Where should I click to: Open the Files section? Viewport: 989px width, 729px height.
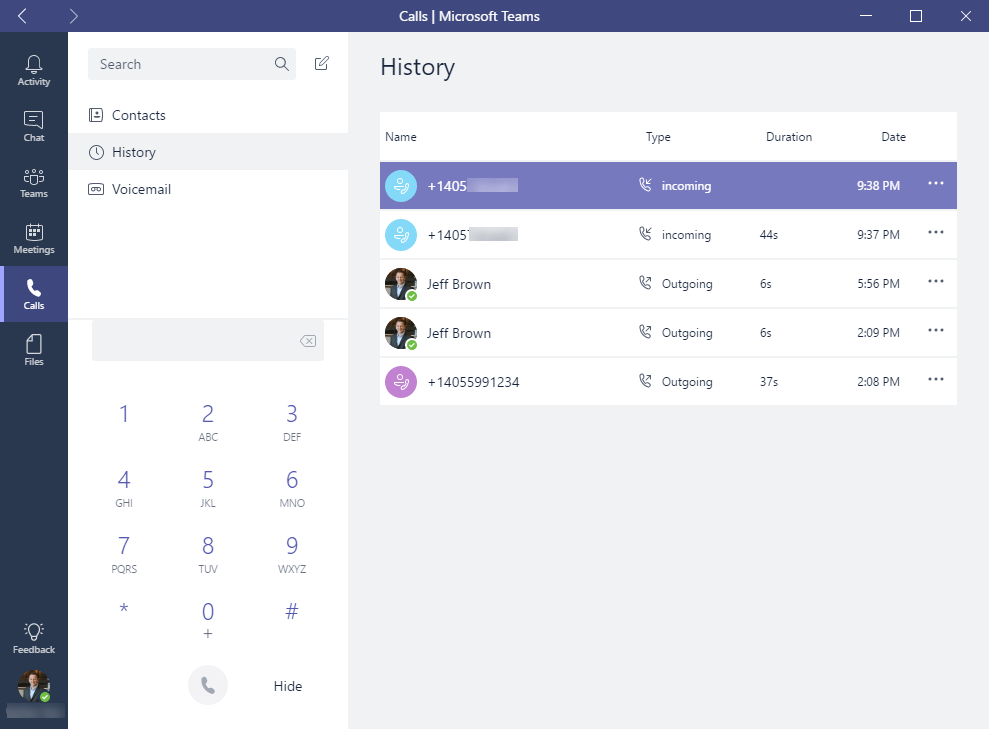(x=33, y=350)
